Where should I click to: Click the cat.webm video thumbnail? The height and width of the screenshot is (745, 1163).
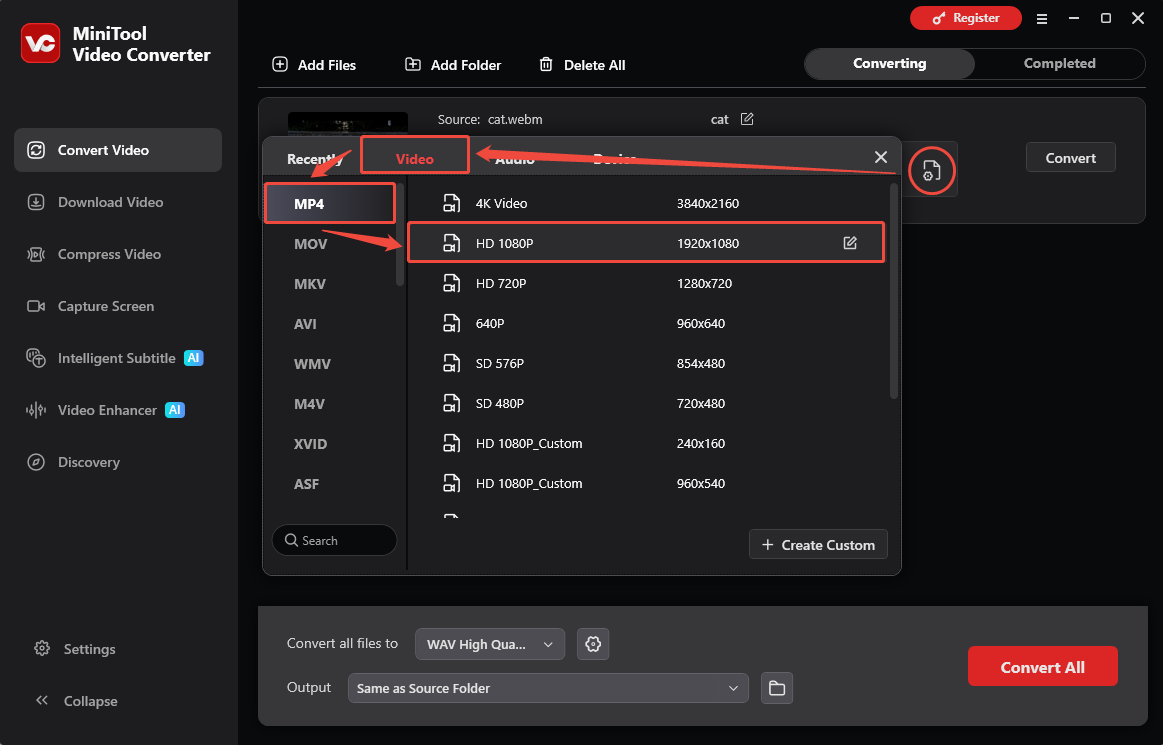click(x=348, y=124)
